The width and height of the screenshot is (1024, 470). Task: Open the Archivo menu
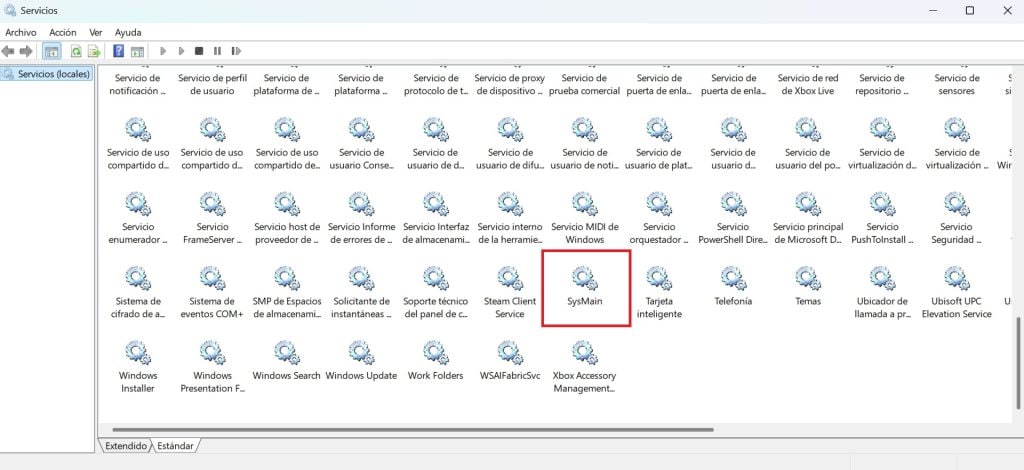click(21, 32)
